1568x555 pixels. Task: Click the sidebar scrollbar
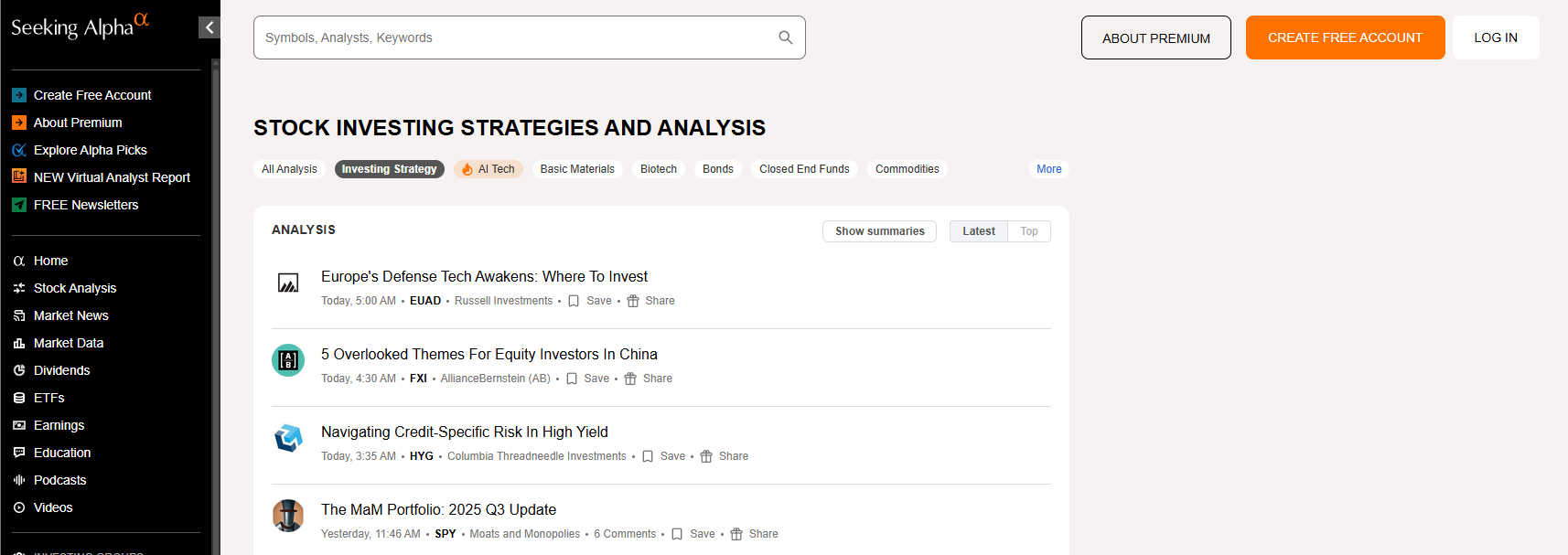[x=216, y=306]
